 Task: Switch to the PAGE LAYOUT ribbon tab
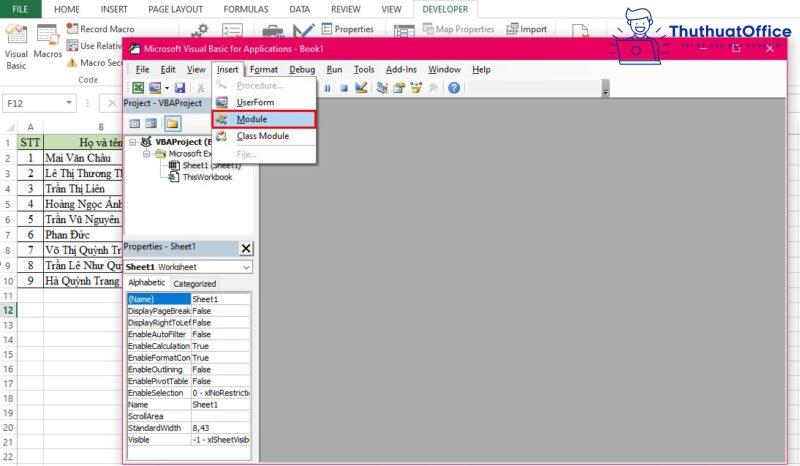pyautogui.click(x=176, y=9)
